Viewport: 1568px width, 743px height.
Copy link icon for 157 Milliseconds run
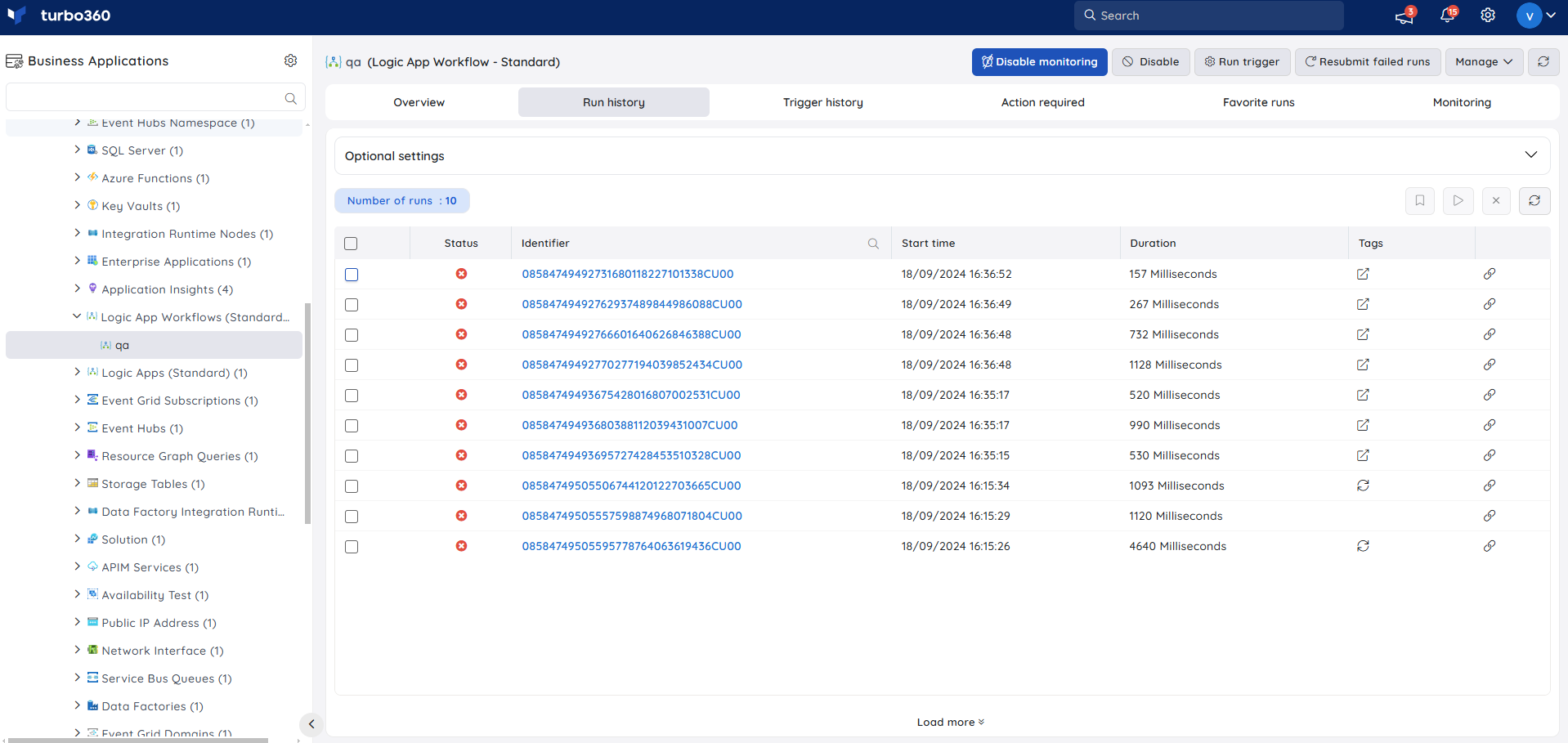point(1490,274)
